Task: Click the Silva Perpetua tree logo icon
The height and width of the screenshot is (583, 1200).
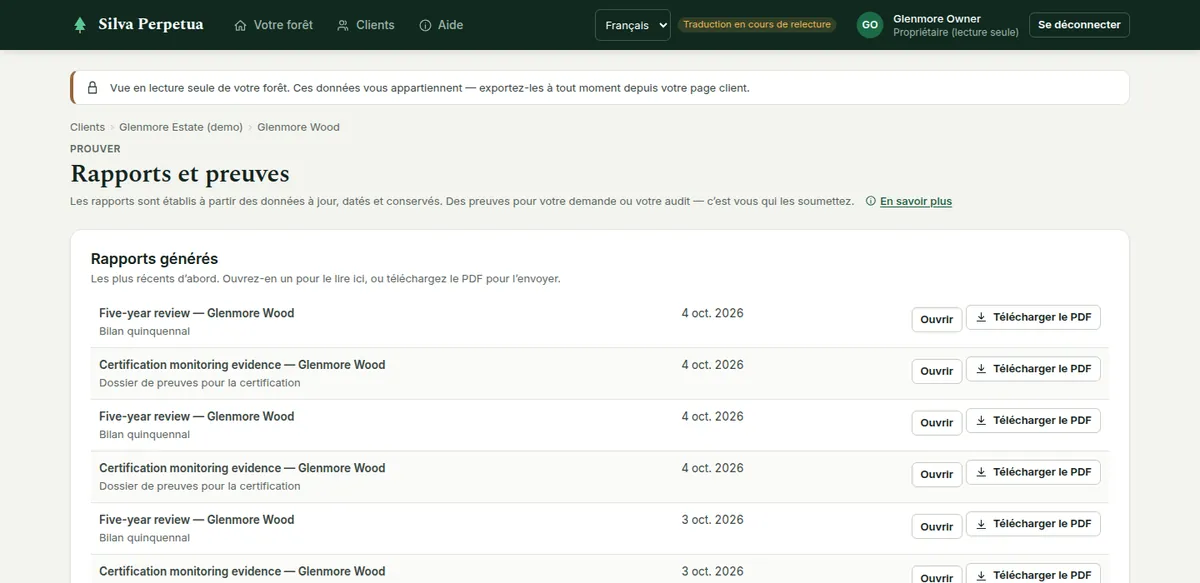Action: click(80, 25)
